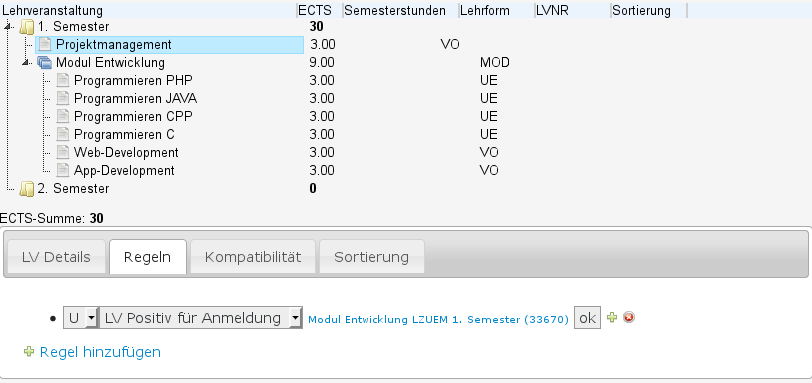Click the 2. Semester folder icon

[26, 189]
